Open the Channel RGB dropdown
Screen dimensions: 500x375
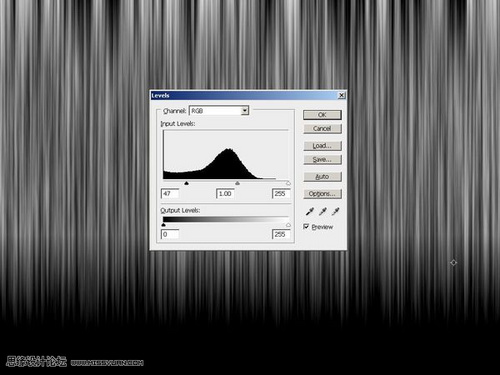[x=219, y=110]
